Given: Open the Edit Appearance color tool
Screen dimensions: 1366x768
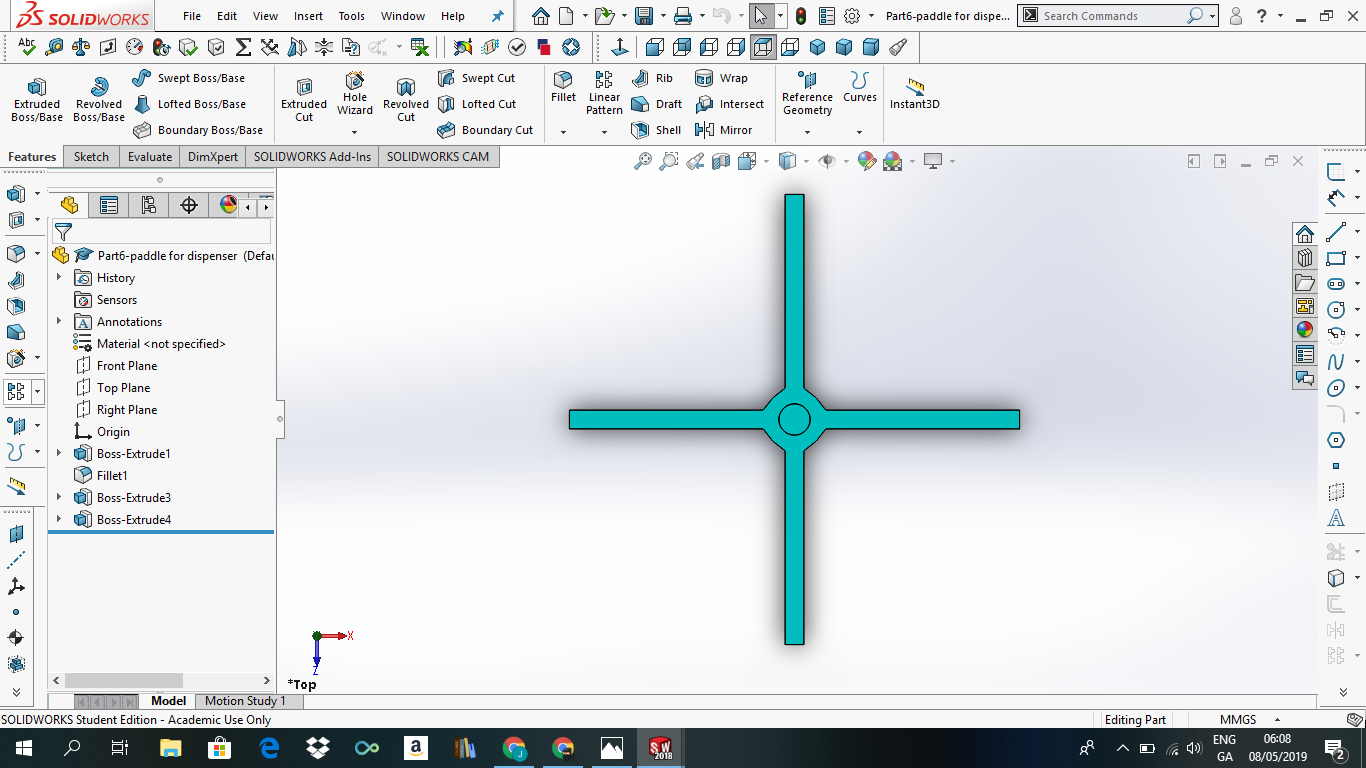Looking at the screenshot, I should click(866, 161).
